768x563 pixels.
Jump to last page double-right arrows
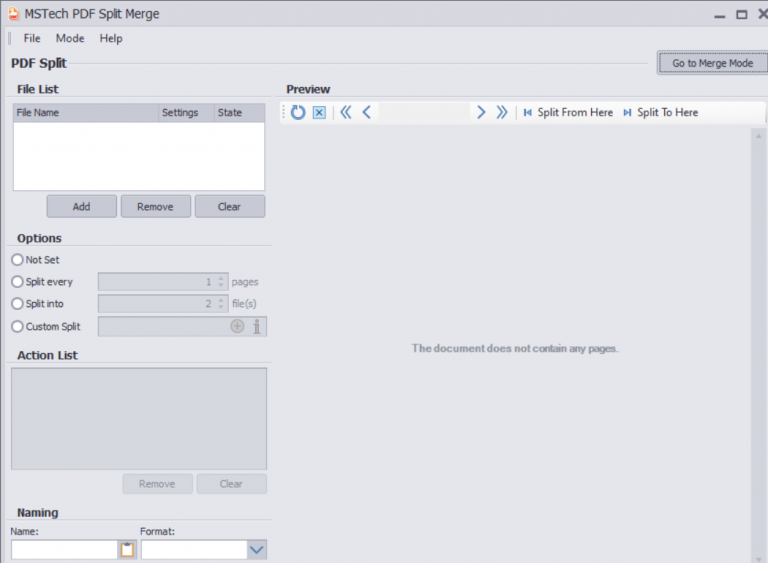click(502, 112)
